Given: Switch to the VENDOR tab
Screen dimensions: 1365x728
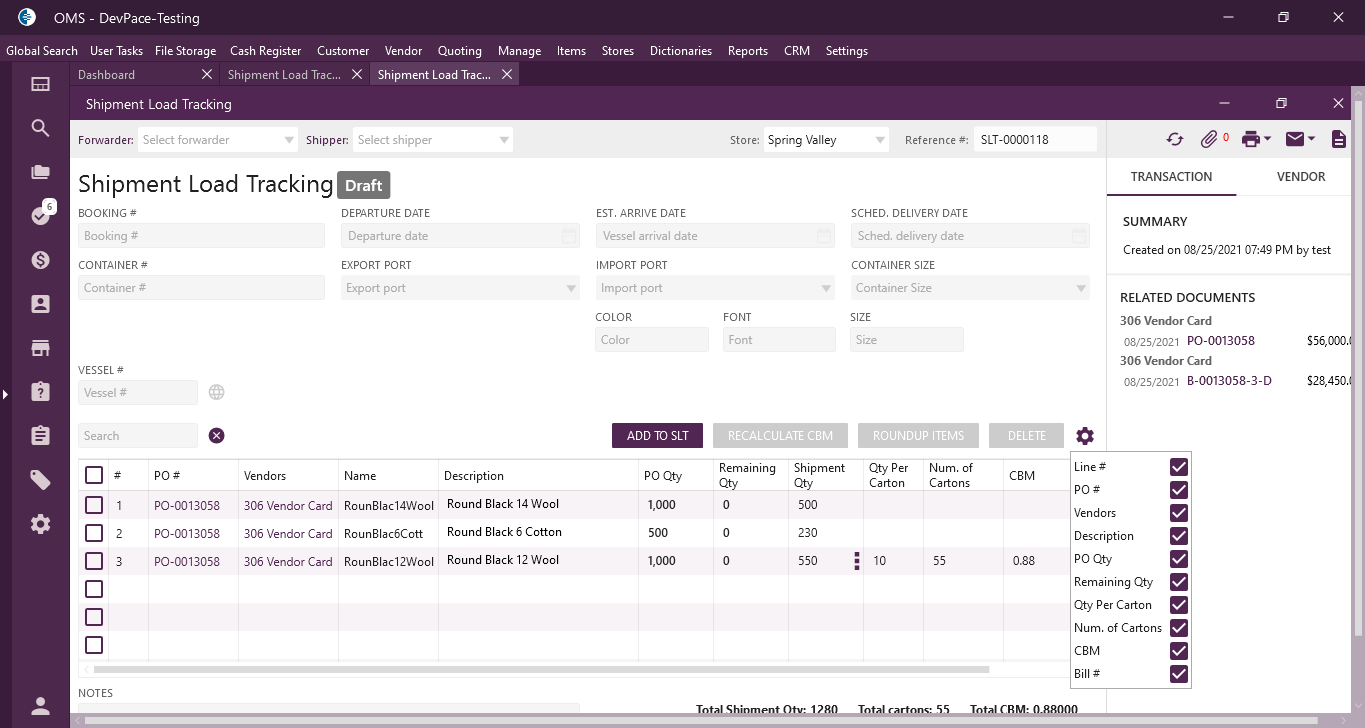Looking at the screenshot, I should (x=1300, y=177).
